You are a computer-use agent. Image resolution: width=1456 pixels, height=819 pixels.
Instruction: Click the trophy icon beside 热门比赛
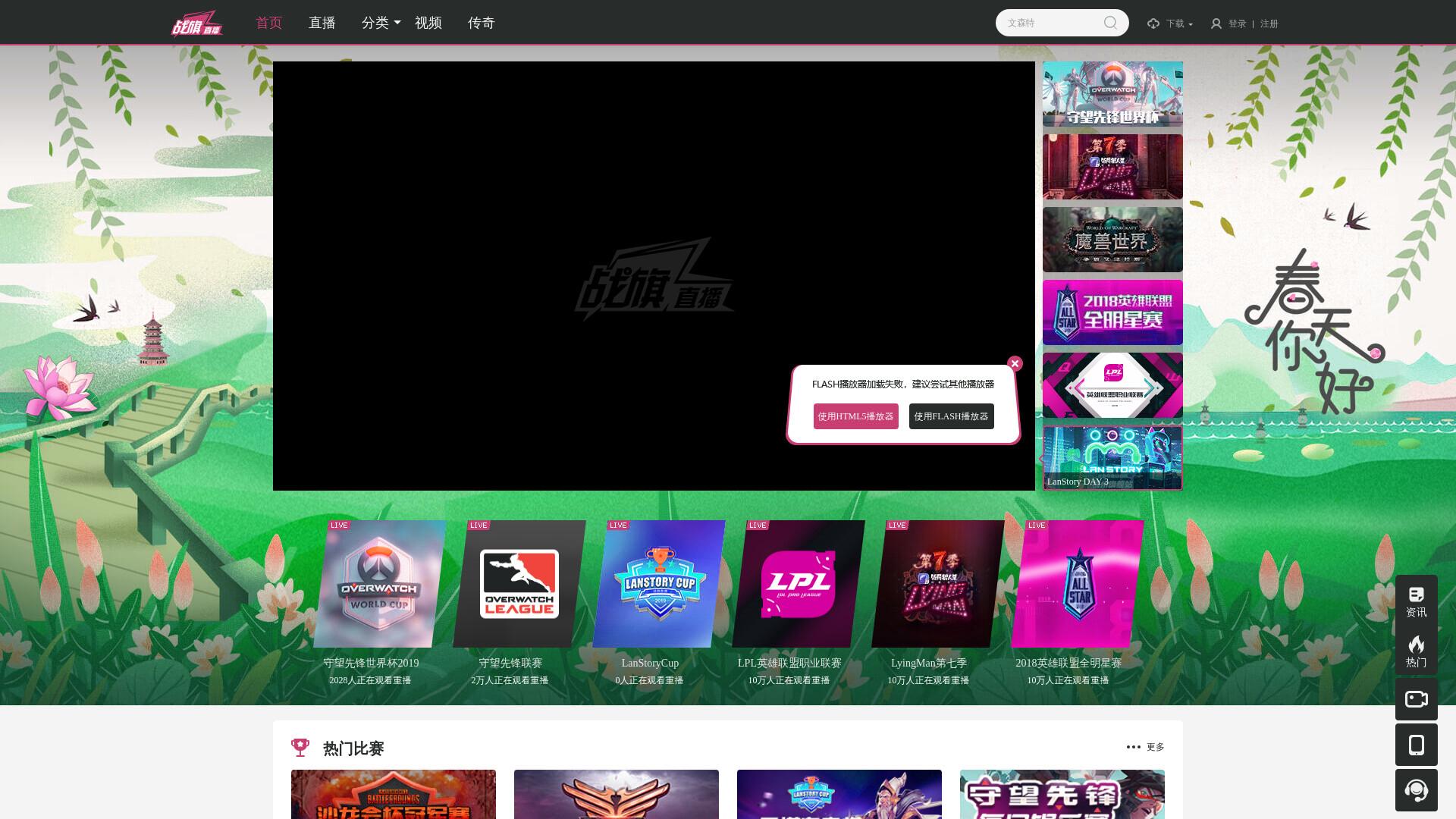coord(300,748)
